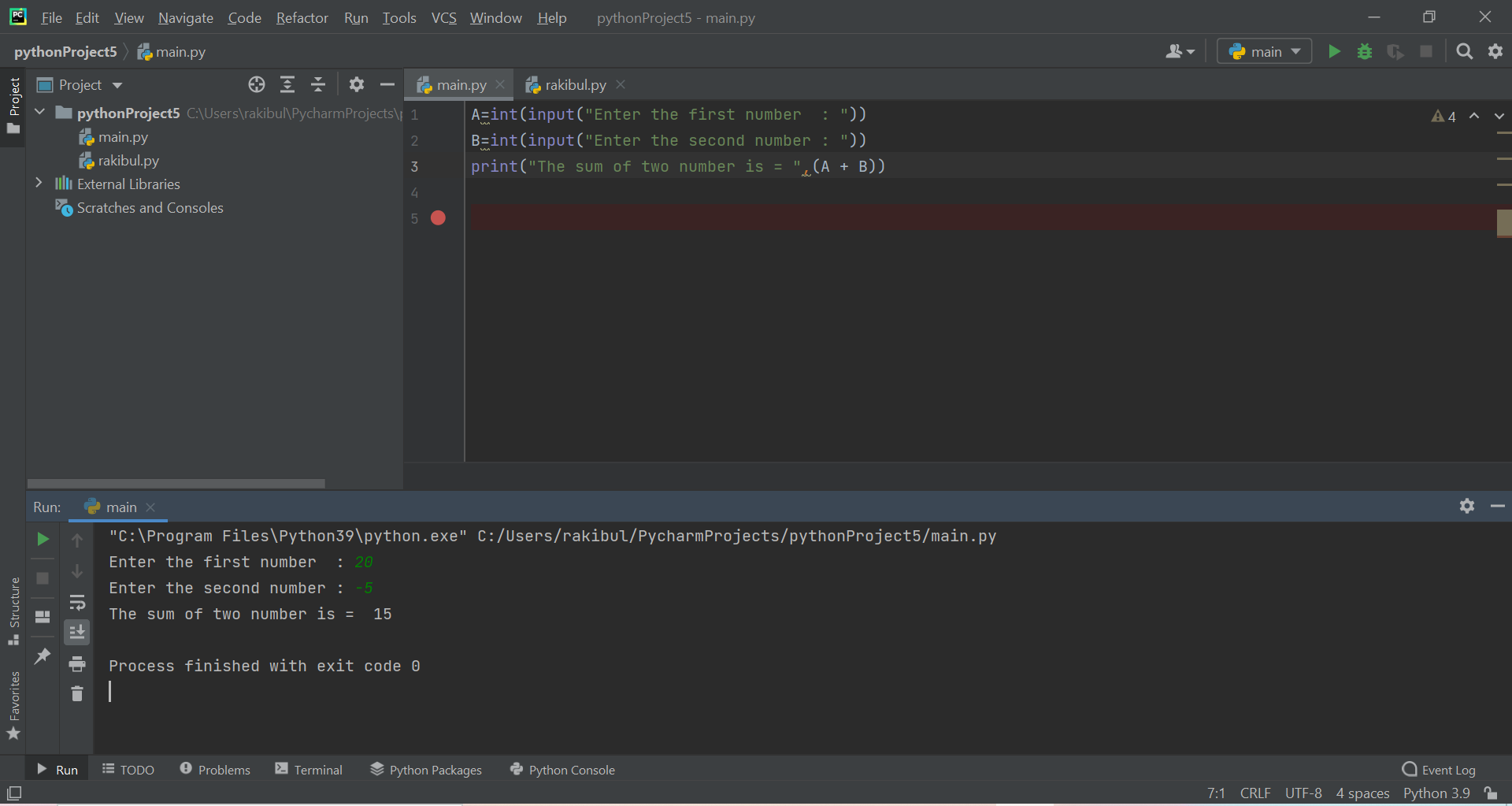Run with coverage icon in toolbar
1512x806 pixels.
(1395, 51)
